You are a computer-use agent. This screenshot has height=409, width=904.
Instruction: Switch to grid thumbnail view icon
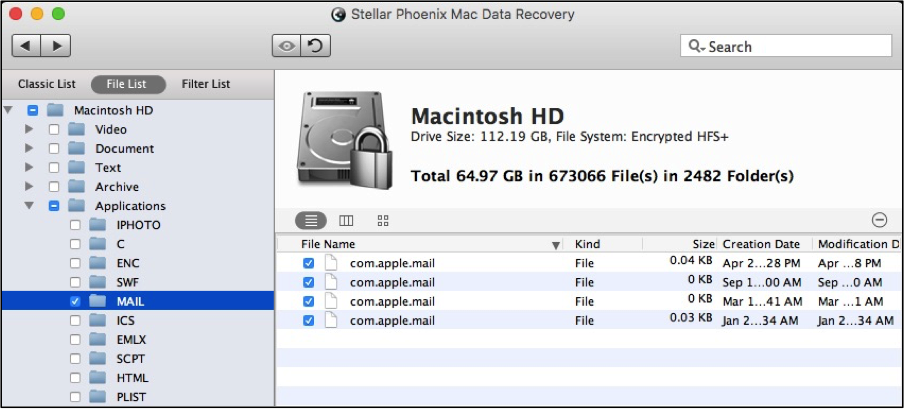pyautogui.click(x=383, y=220)
